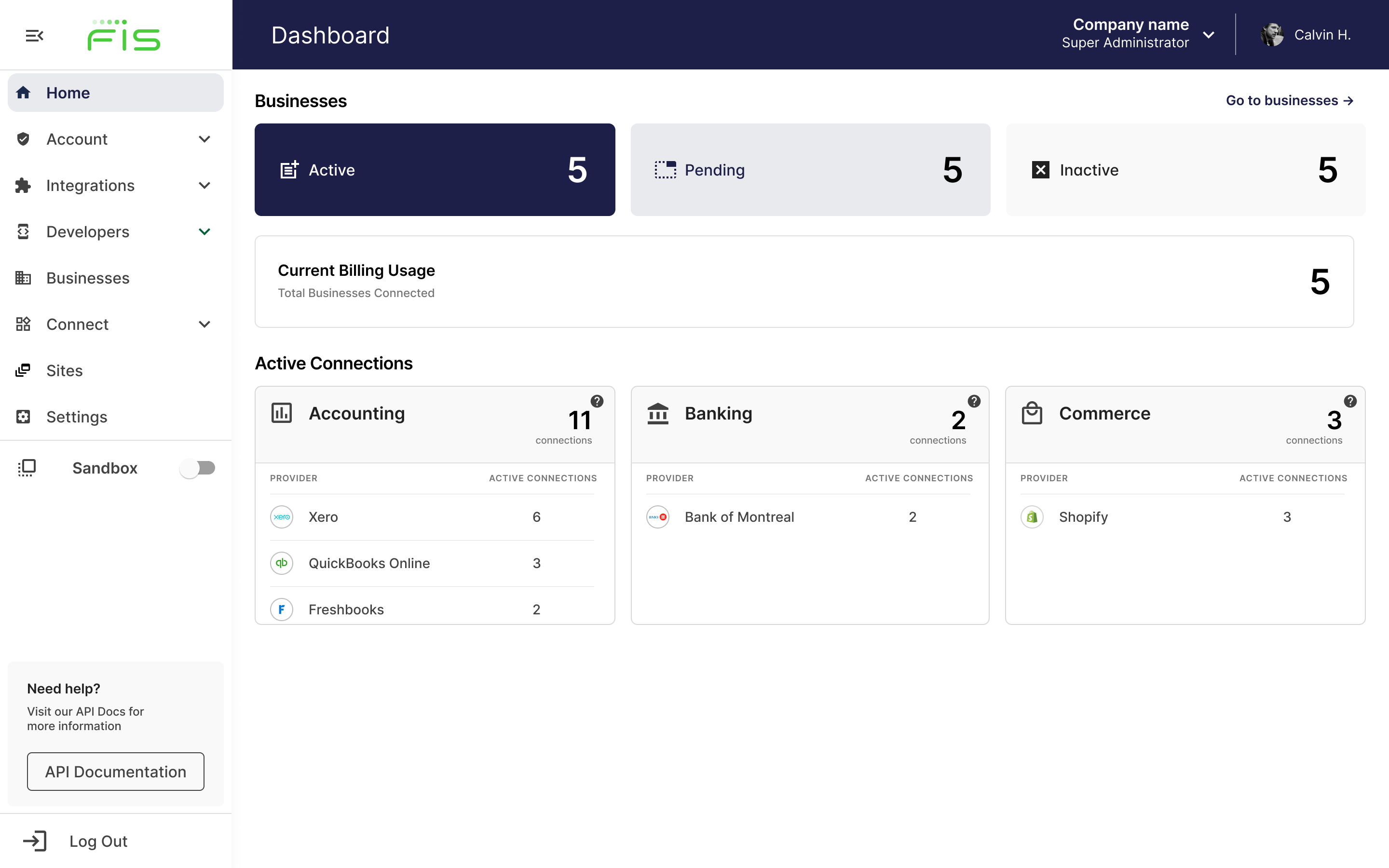Select the Integrations menu label
The width and height of the screenshot is (1389, 868).
[90, 186]
